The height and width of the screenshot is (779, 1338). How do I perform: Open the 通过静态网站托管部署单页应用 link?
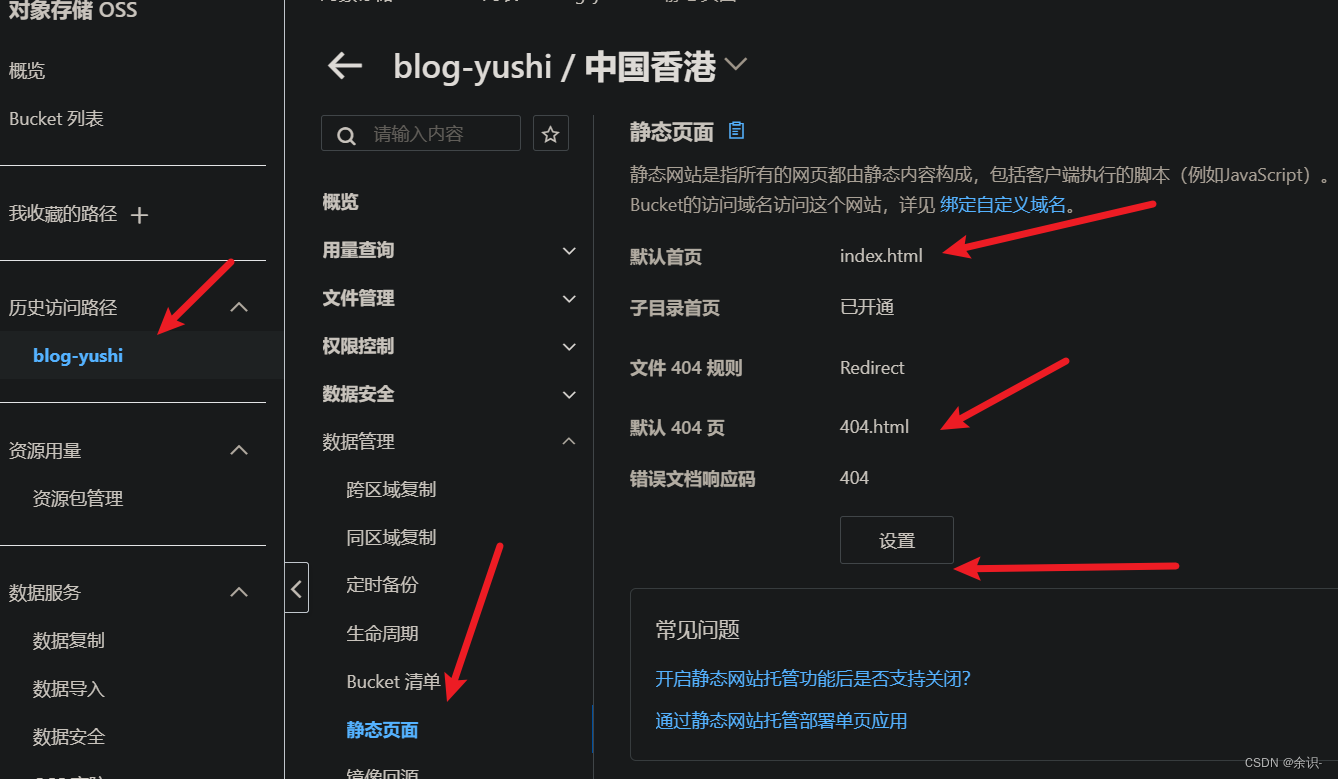[x=781, y=721]
